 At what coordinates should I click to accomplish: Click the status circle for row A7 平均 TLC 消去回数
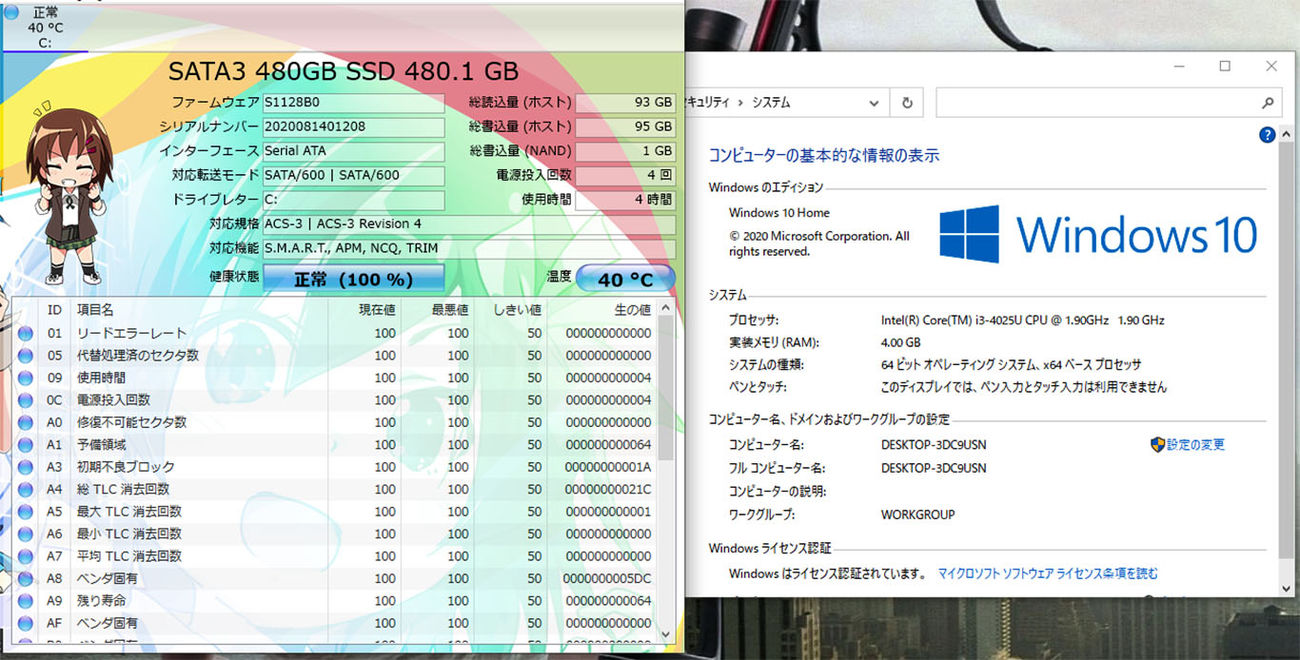pos(26,556)
